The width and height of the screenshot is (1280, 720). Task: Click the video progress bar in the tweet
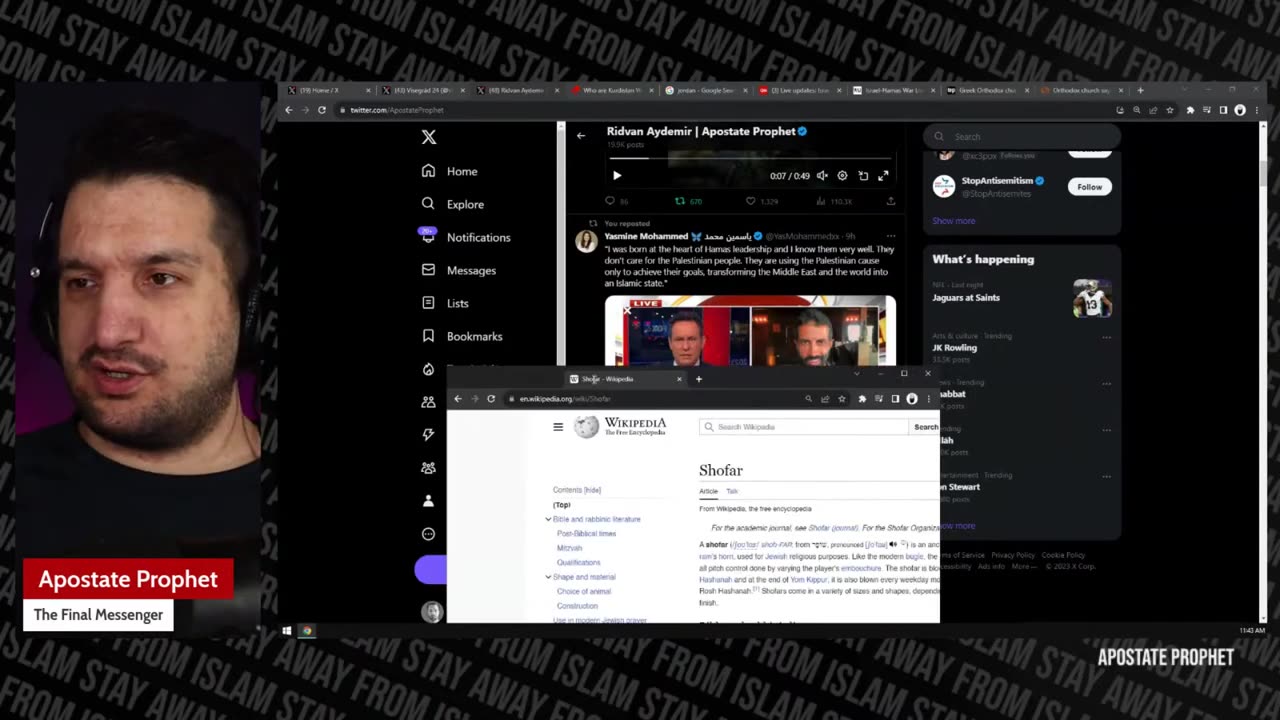coord(750,158)
